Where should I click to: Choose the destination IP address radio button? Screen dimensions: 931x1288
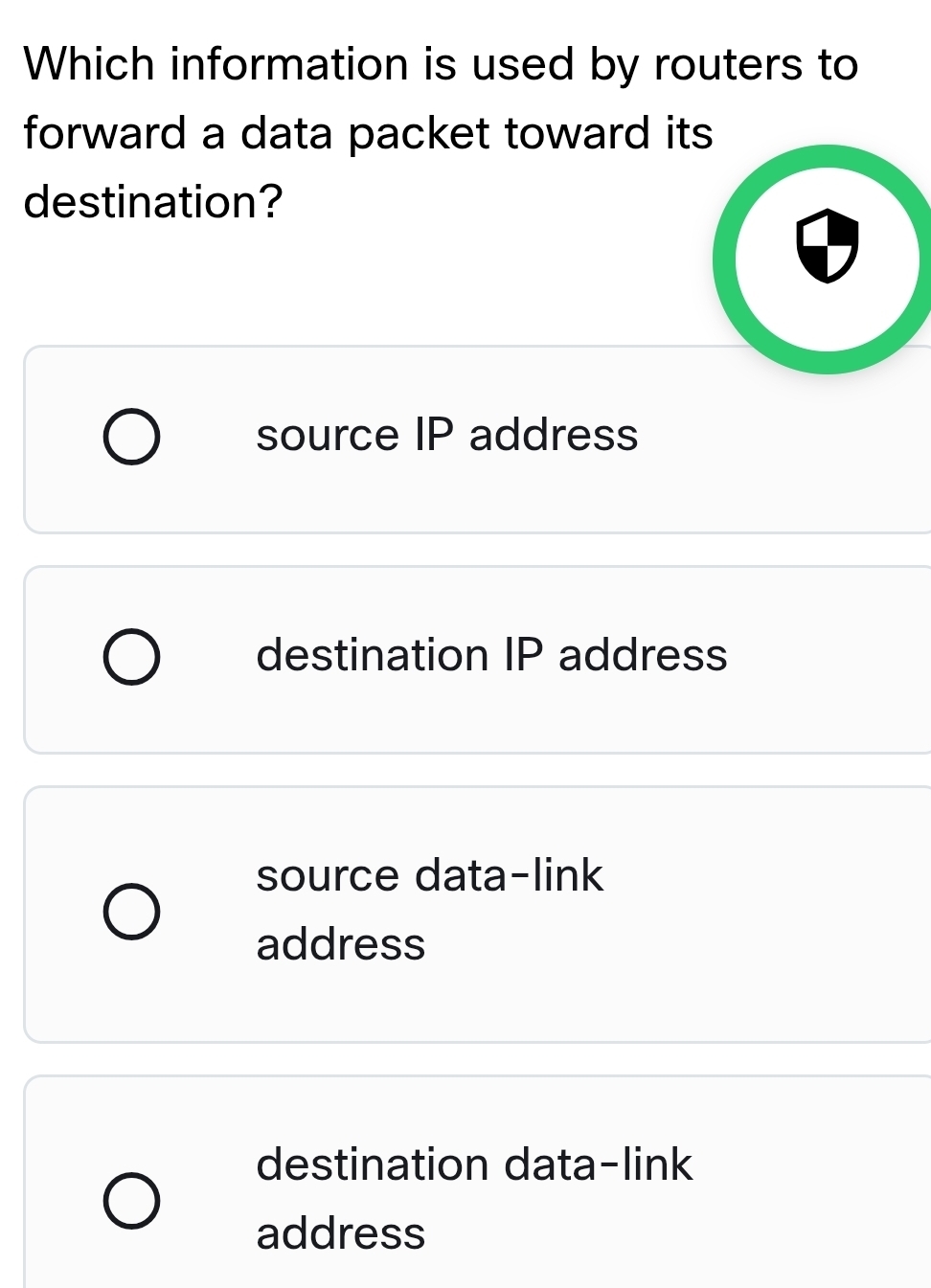point(131,657)
